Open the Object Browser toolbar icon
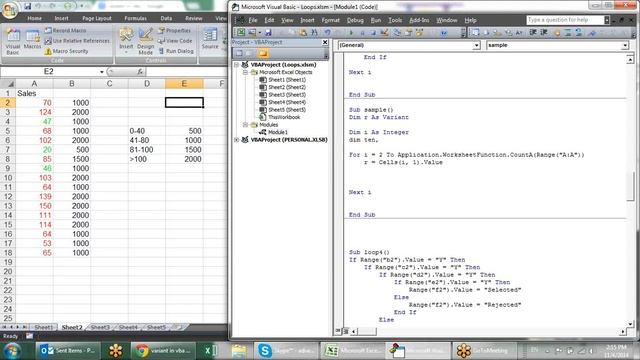 [x=419, y=33]
